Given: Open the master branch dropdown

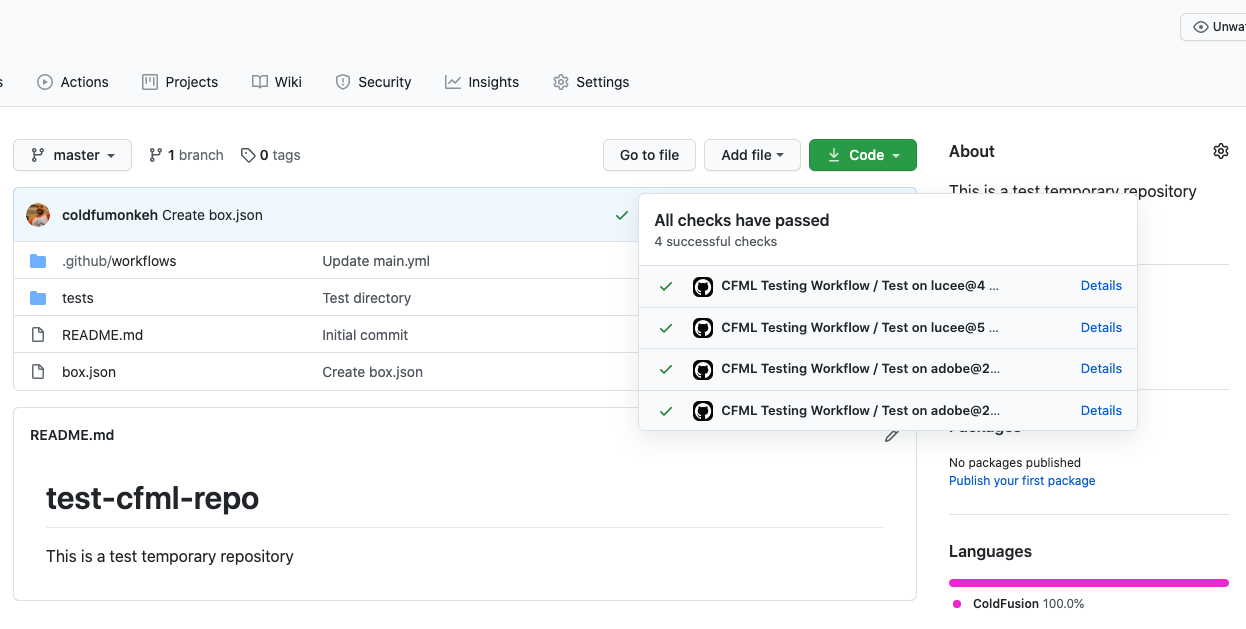Looking at the screenshot, I should [x=72, y=155].
